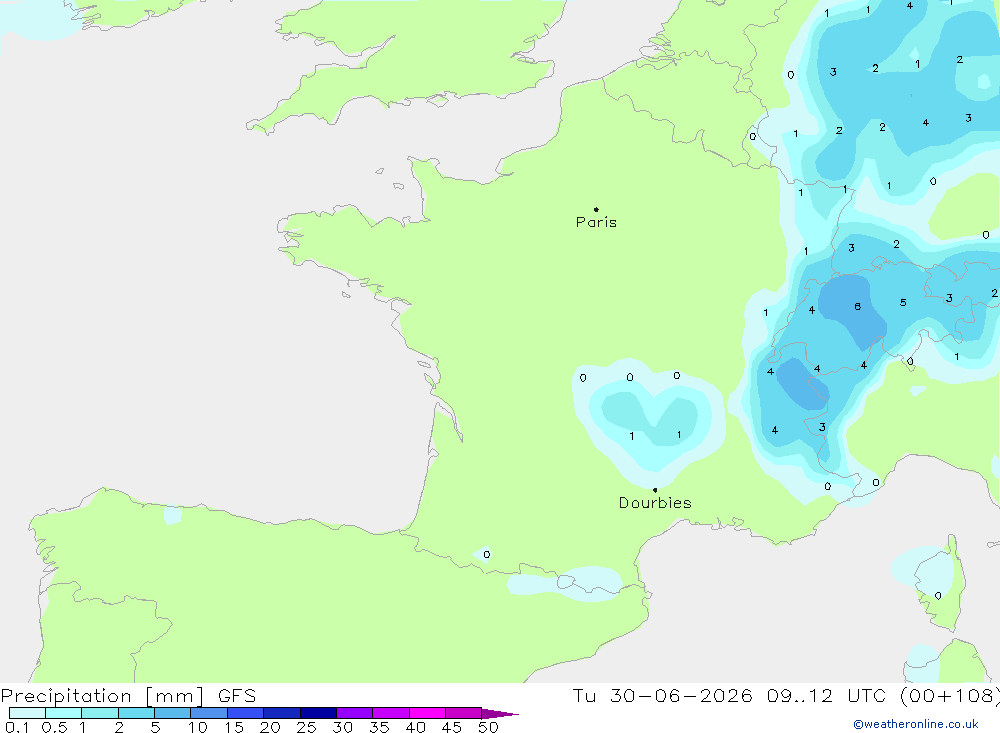
Task: Click the legend scale label 25
Action: click(306, 727)
